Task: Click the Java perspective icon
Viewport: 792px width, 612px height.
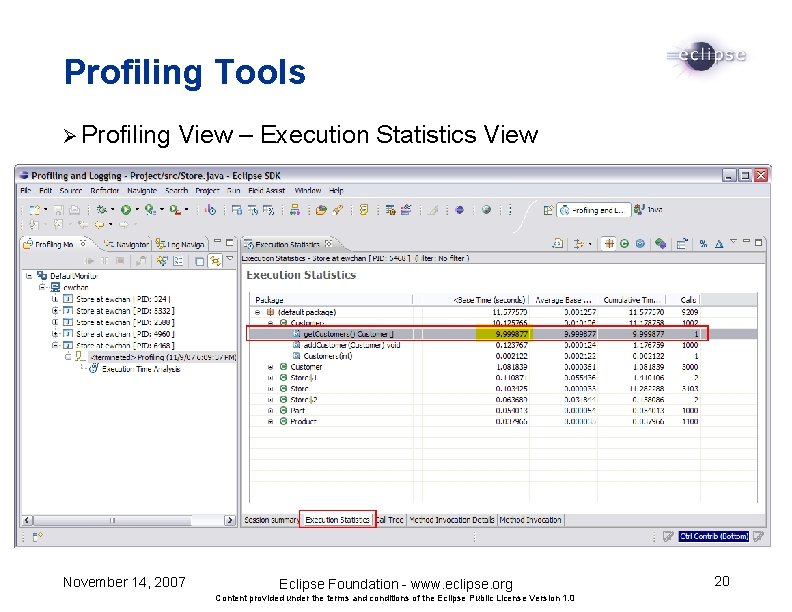Action: pos(639,209)
